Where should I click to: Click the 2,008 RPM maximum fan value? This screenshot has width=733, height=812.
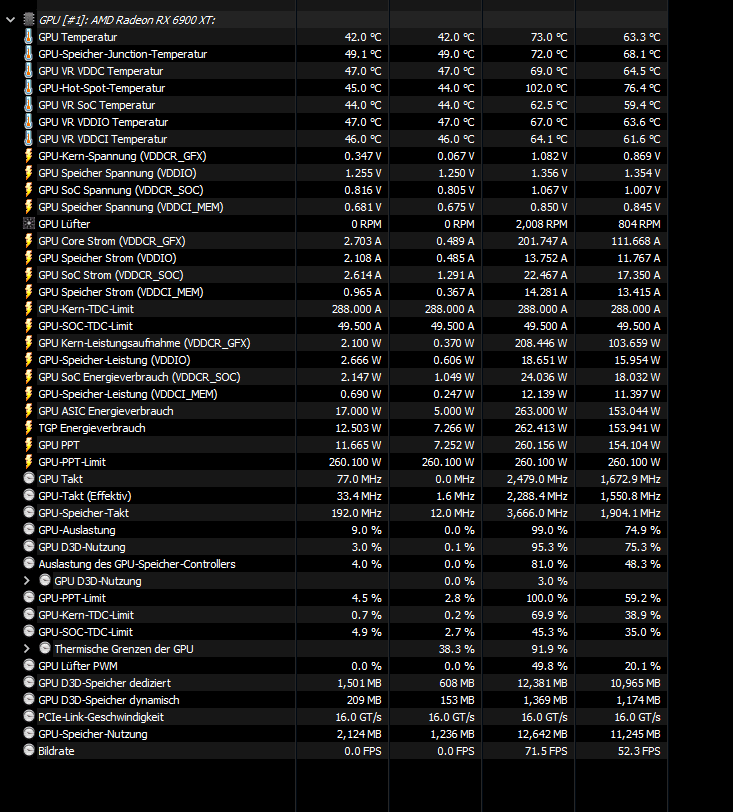(x=541, y=224)
